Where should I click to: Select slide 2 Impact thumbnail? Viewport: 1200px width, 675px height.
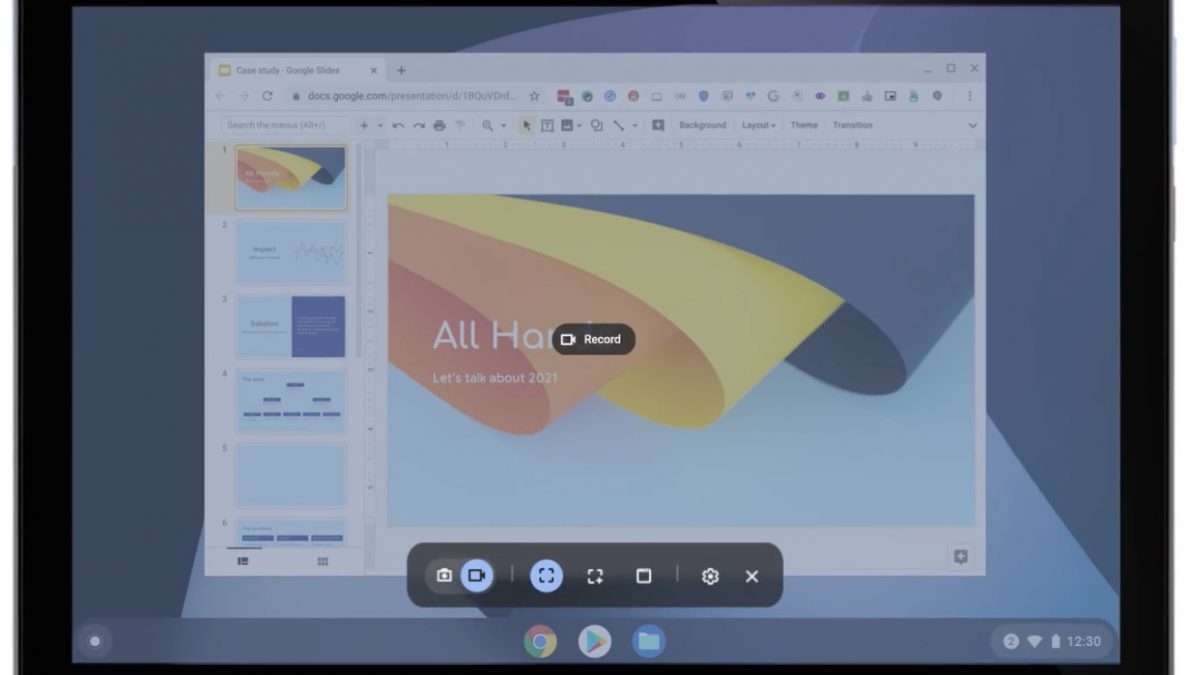pos(291,252)
